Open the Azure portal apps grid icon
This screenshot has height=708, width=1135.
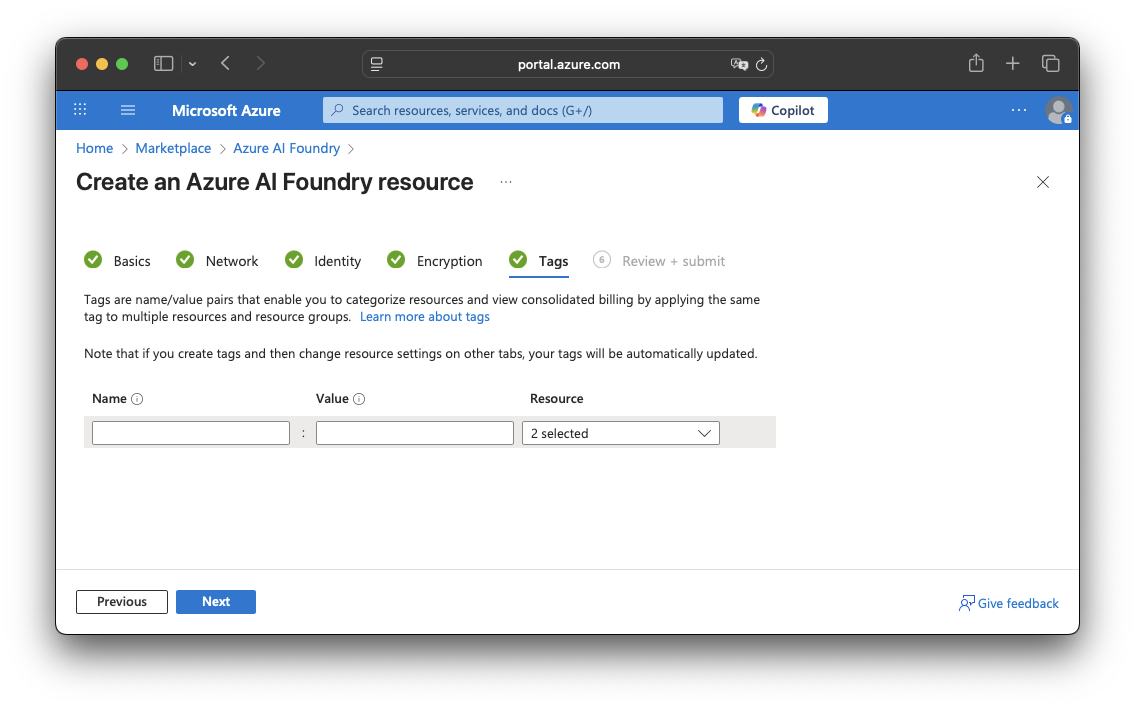pyautogui.click(x=80, y=110)
